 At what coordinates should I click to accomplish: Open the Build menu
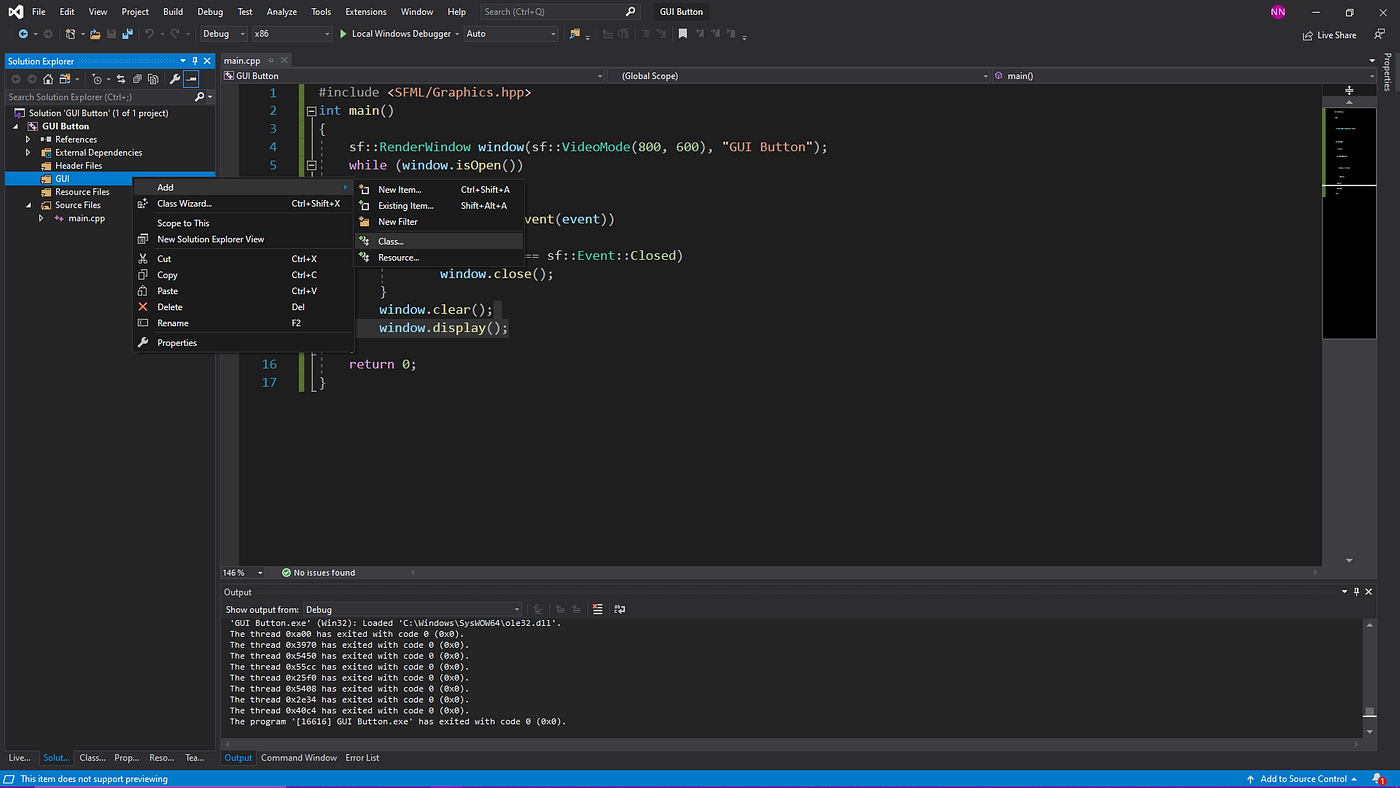(173, 12)
